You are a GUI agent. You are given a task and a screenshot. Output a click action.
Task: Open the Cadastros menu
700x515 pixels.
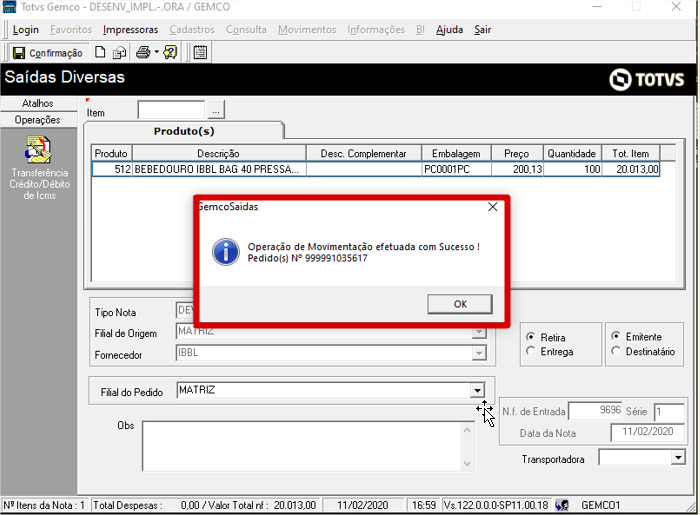tap(192, 30)
